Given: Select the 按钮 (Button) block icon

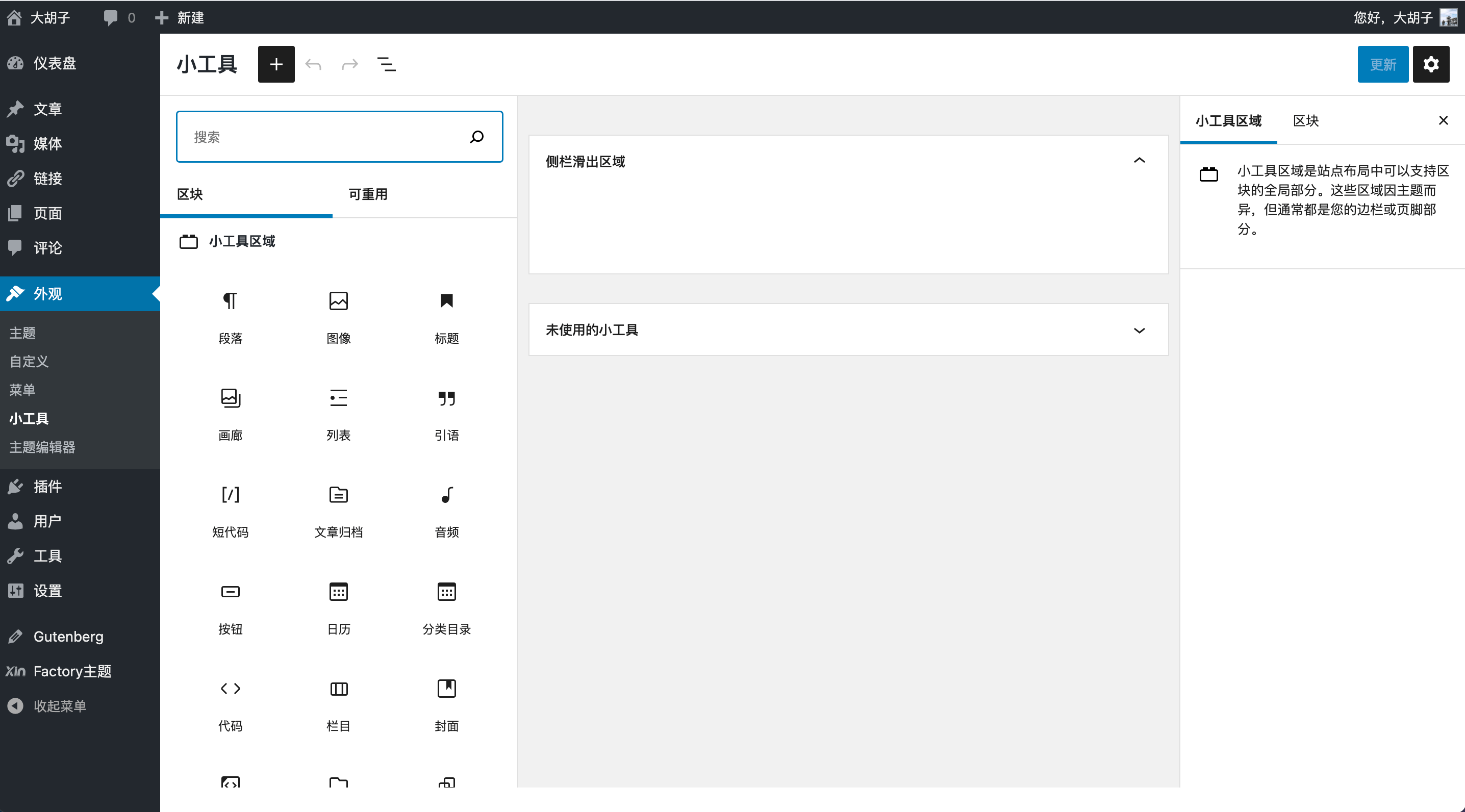Looking at the screenshot, I should coord(230,593).
